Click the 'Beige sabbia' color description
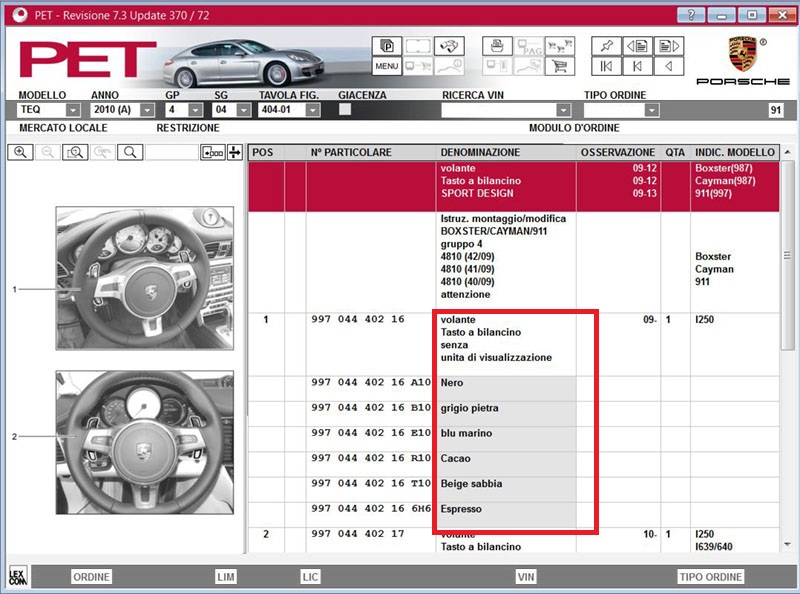Viewport: 800px width, 594px height. pos(471,484)
